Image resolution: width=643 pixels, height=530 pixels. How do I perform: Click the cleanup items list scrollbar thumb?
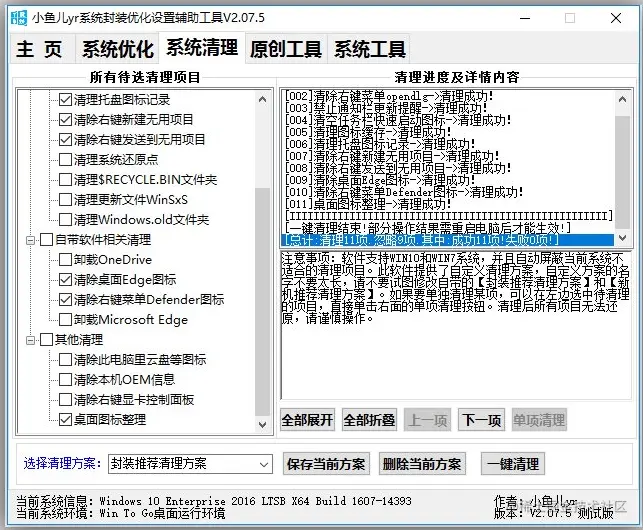[x=262, y=302]
